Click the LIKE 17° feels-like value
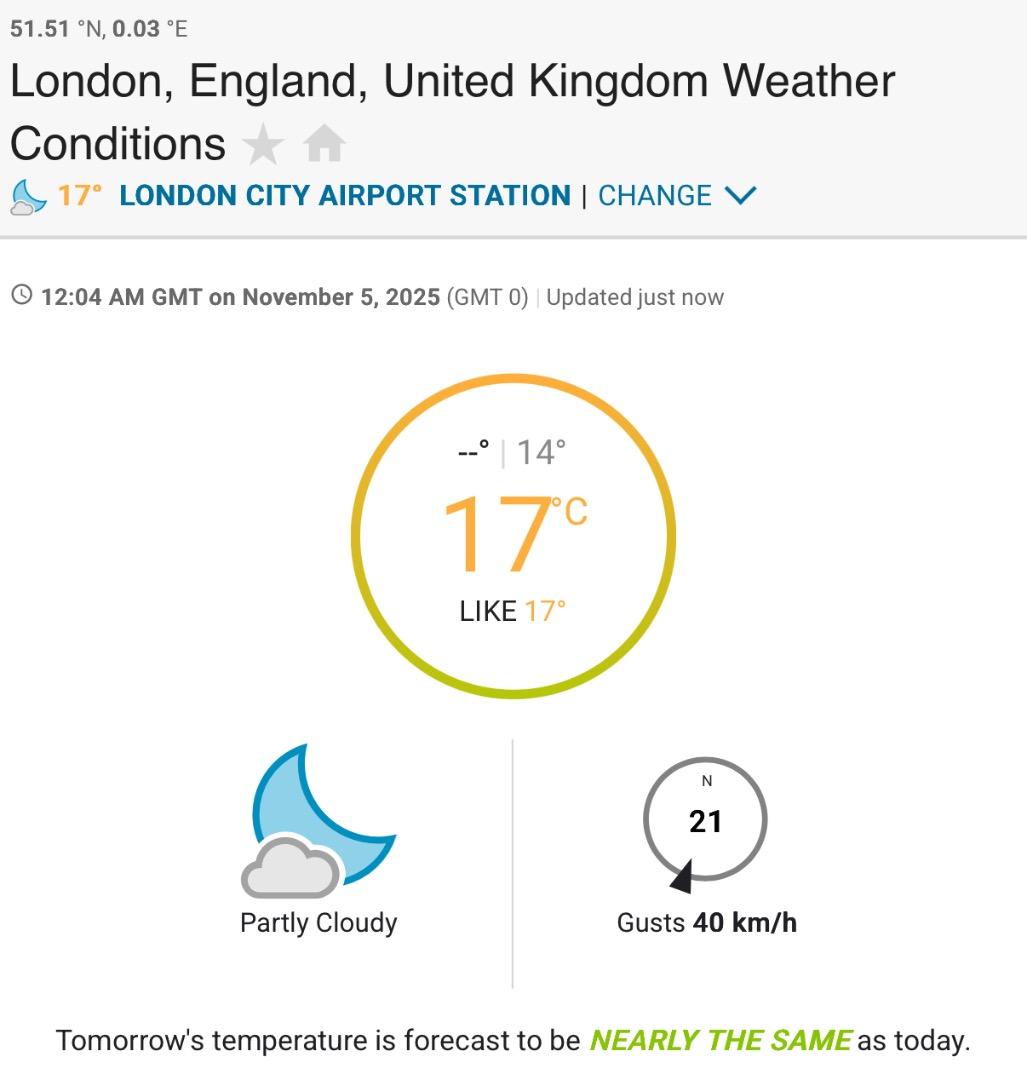The image size is (1027, 1080). click(512, 611)
